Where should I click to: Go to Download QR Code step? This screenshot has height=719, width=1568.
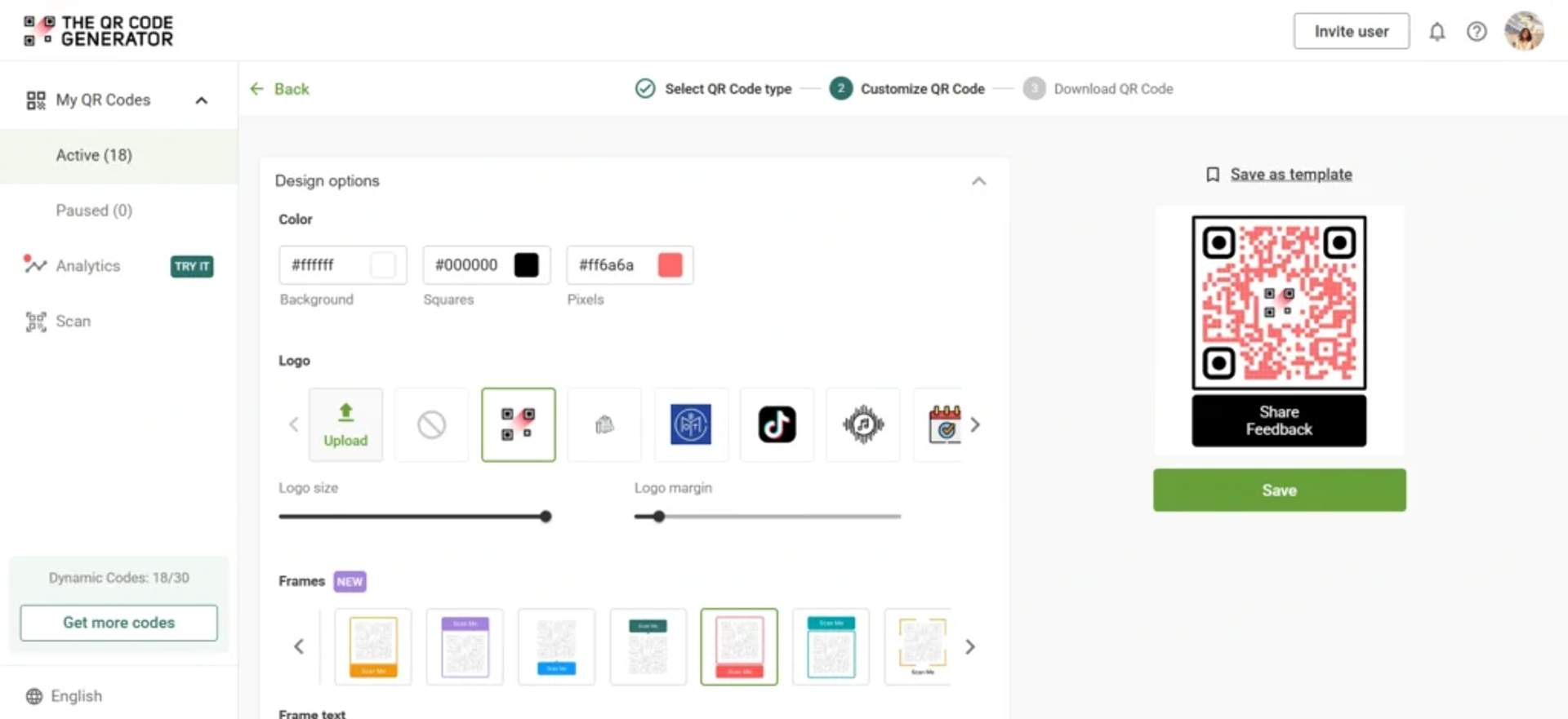click(1098, 89)
